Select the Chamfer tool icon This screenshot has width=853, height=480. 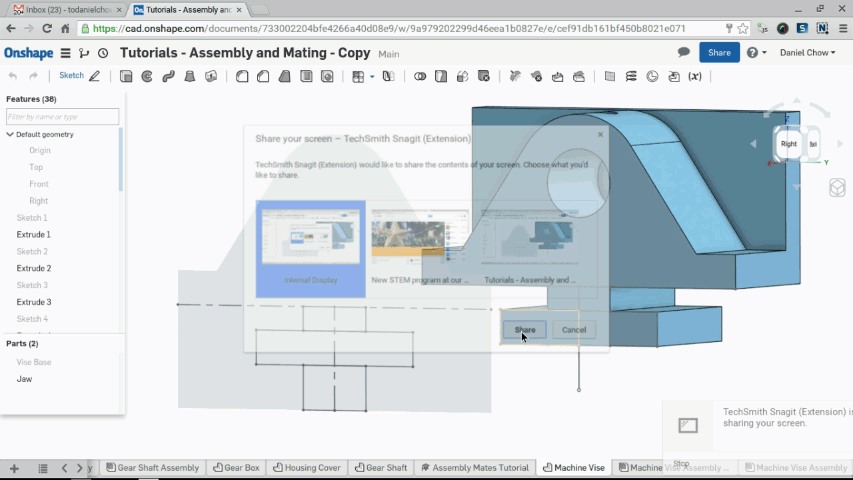click(263, 76)
